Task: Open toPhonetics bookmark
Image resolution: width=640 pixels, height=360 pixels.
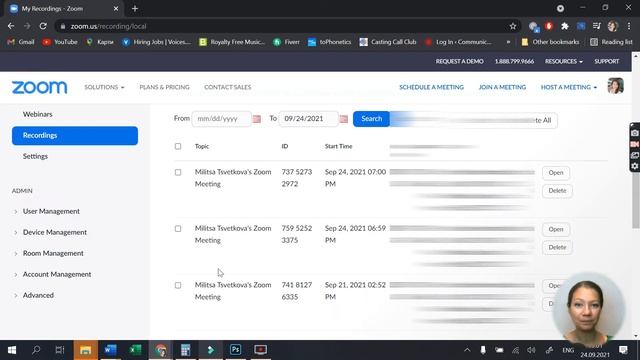Action: click(329, 42)
